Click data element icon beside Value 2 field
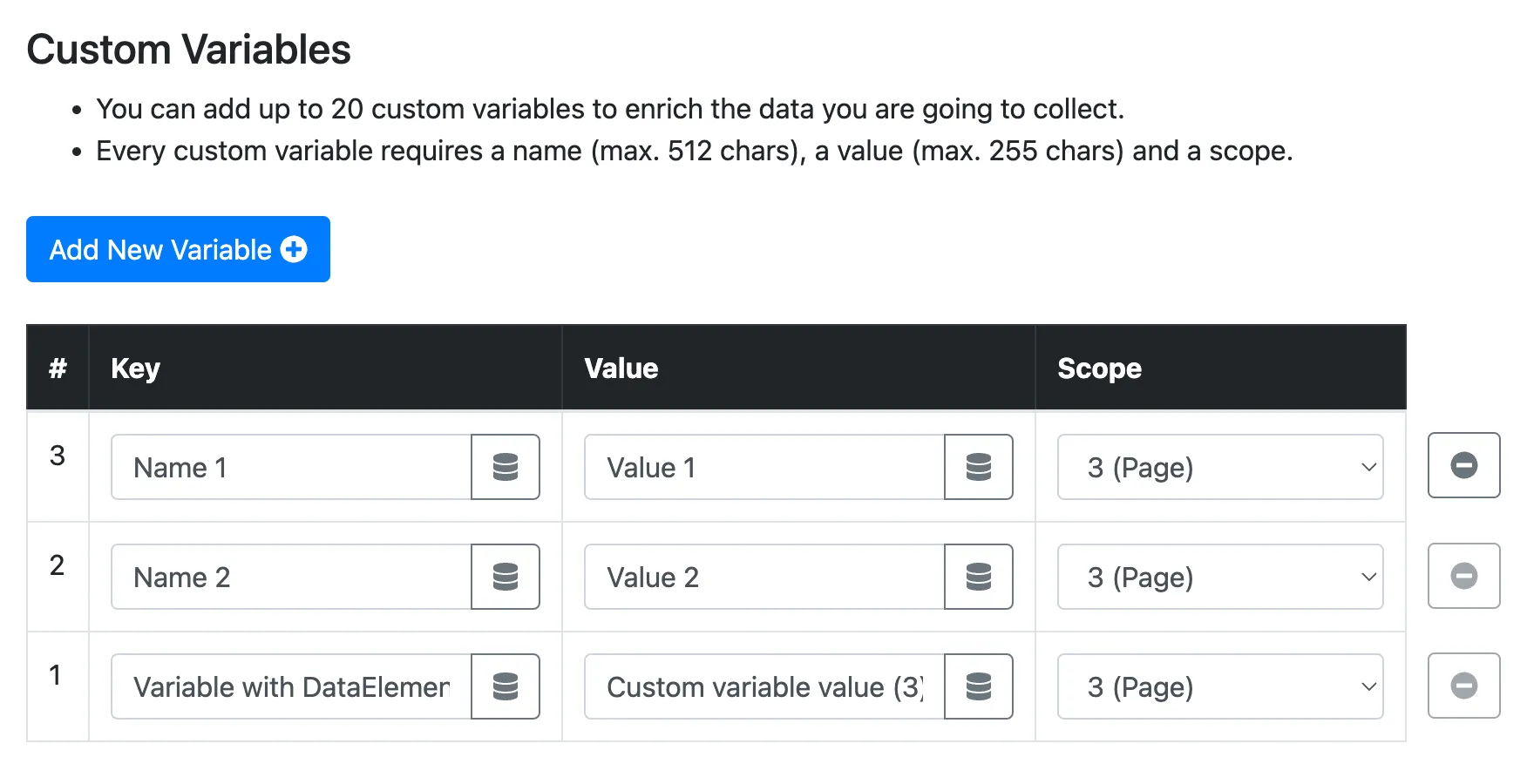This screenshot has width=1527, height=784. pos(979,577)
